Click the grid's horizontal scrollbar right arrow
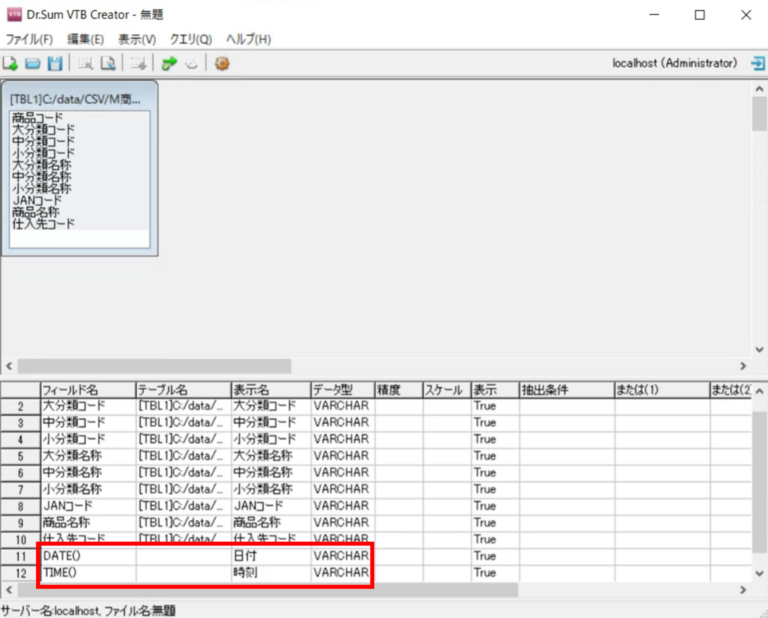 (742, 590)
